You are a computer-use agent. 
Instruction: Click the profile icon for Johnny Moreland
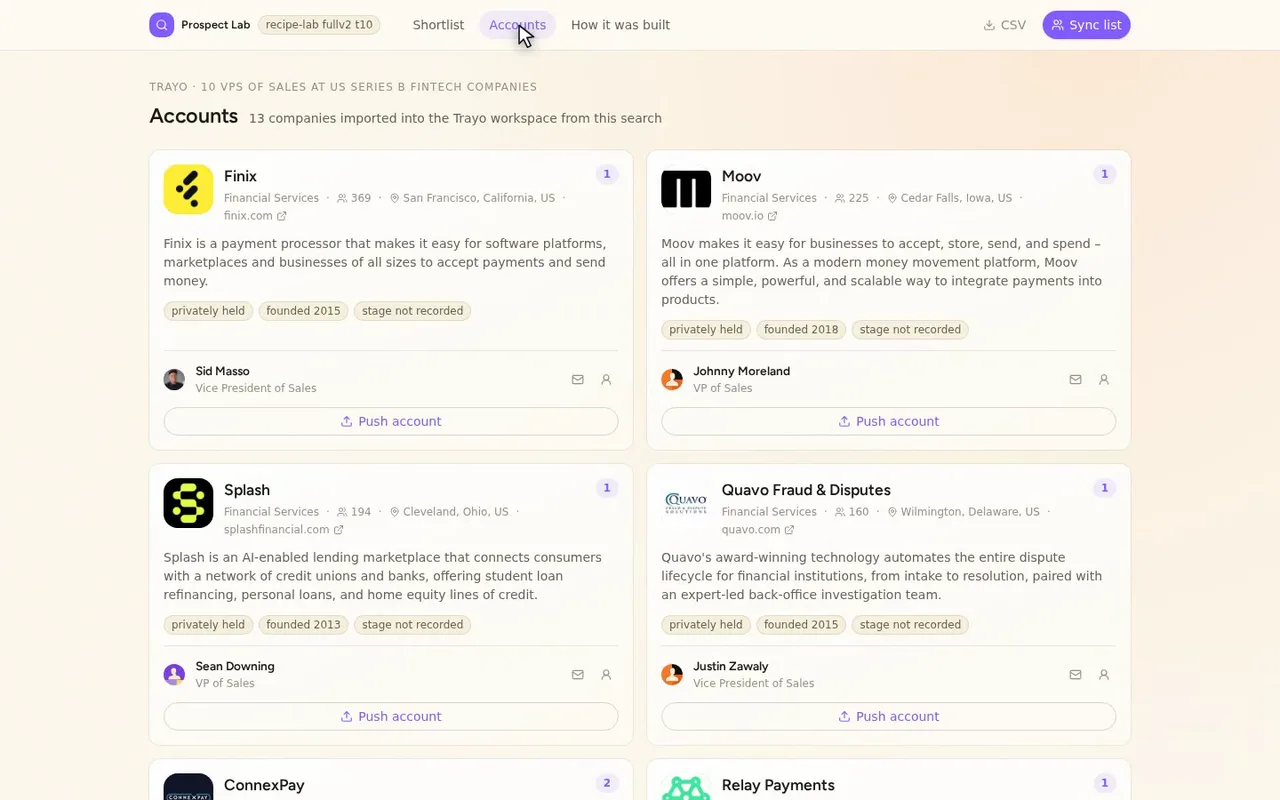point(1104,380)
